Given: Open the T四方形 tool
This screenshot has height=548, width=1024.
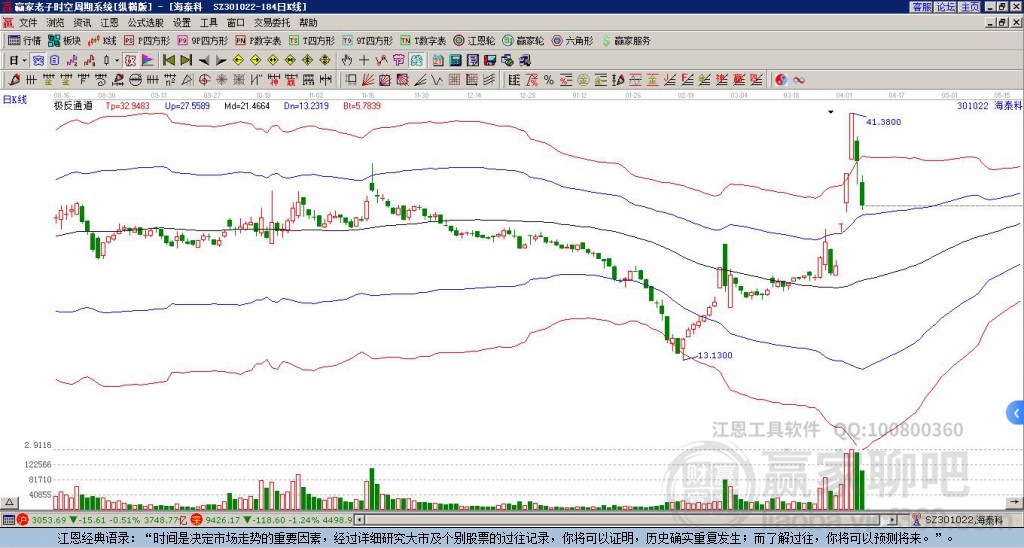Looking at the screenshot, I should (312, 40).
